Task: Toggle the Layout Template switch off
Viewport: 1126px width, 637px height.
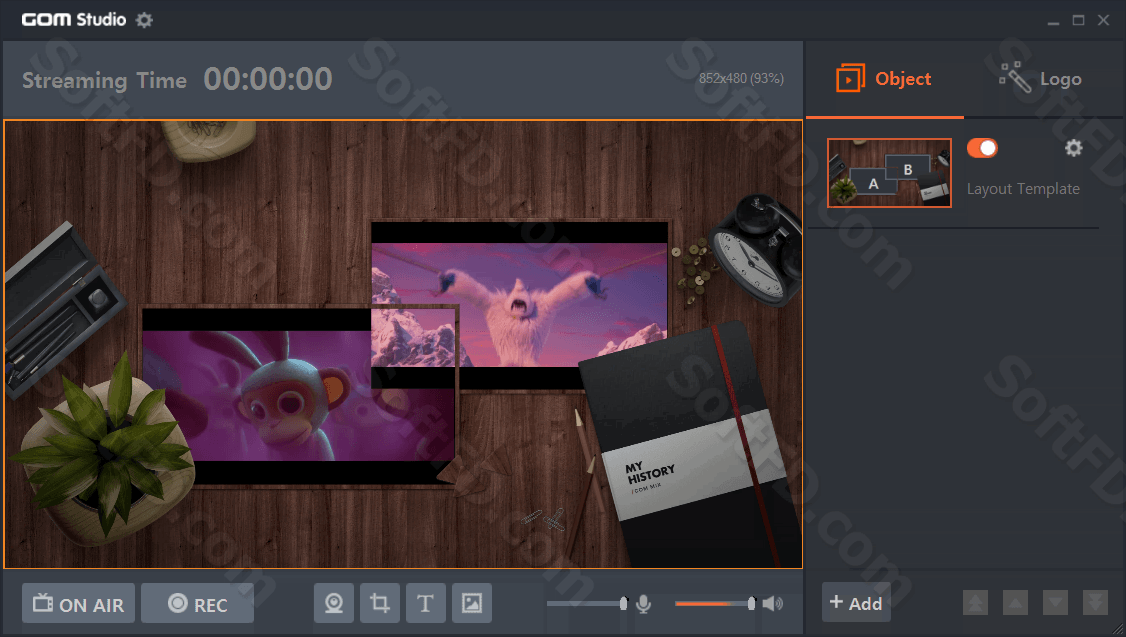Action: [x=982, y=148]
